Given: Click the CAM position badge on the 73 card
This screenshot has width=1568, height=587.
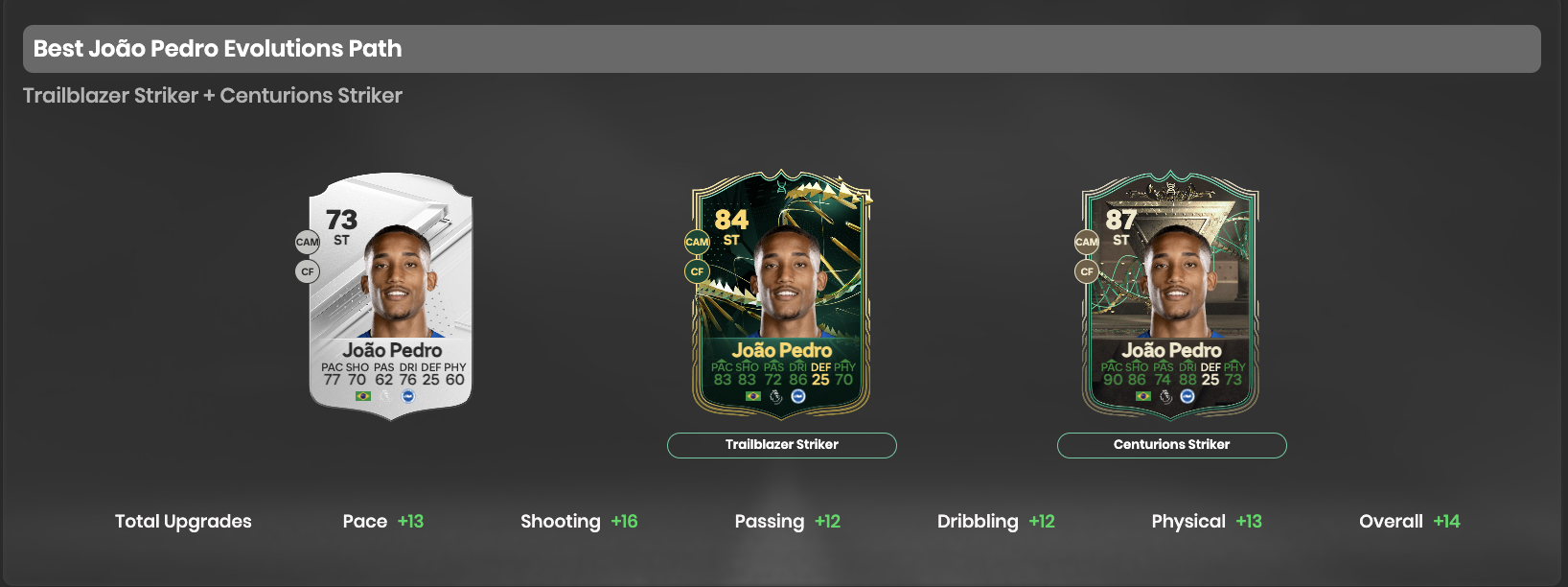Looking at the screenshot, I should click(x=307, y=242).
